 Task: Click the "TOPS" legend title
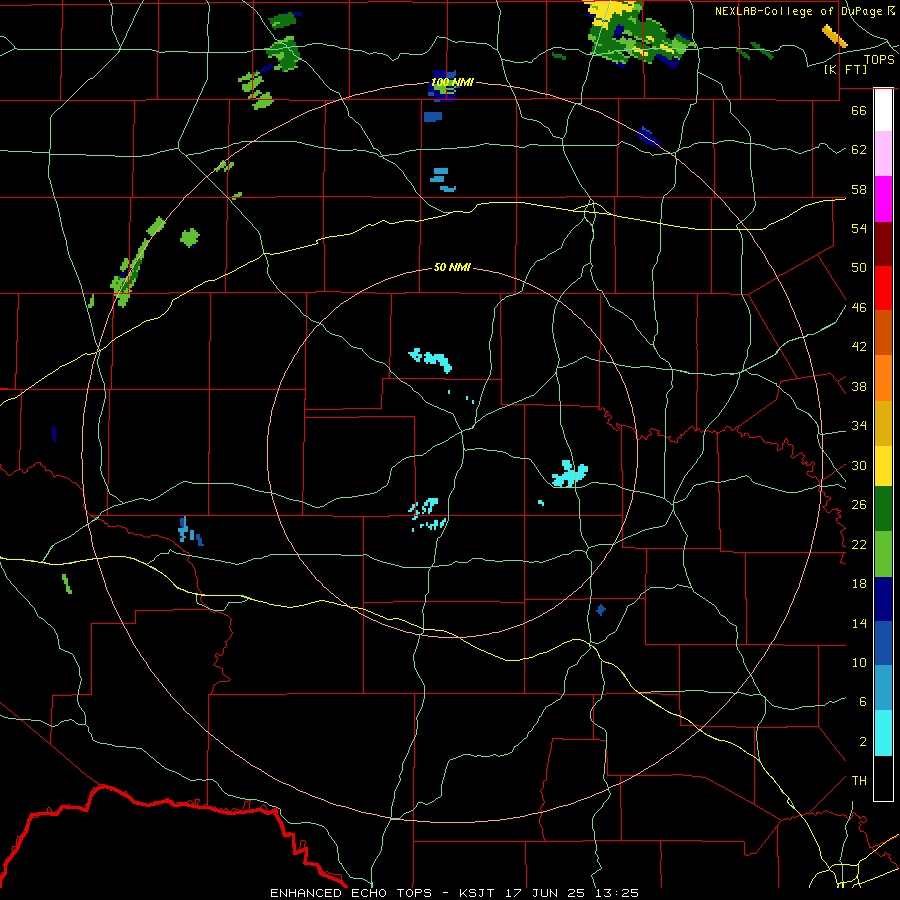click(x=879, y=60)
